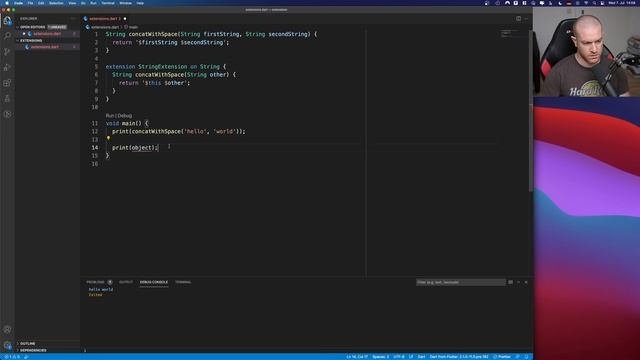Click the debug console filter input
Screen dimensions: 640x360
[x=461, y=282]
